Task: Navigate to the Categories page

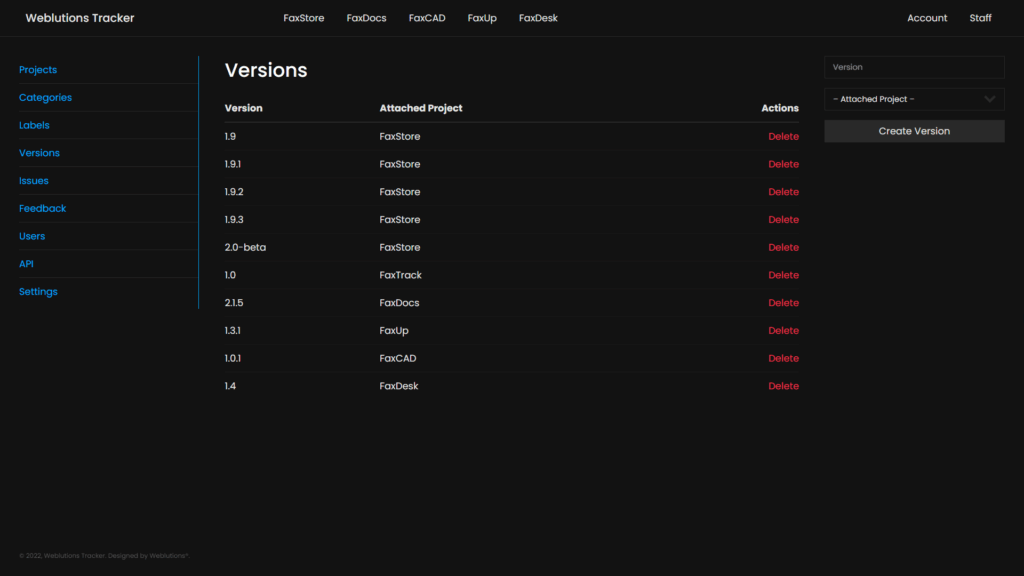Action: tap(45, 97)
